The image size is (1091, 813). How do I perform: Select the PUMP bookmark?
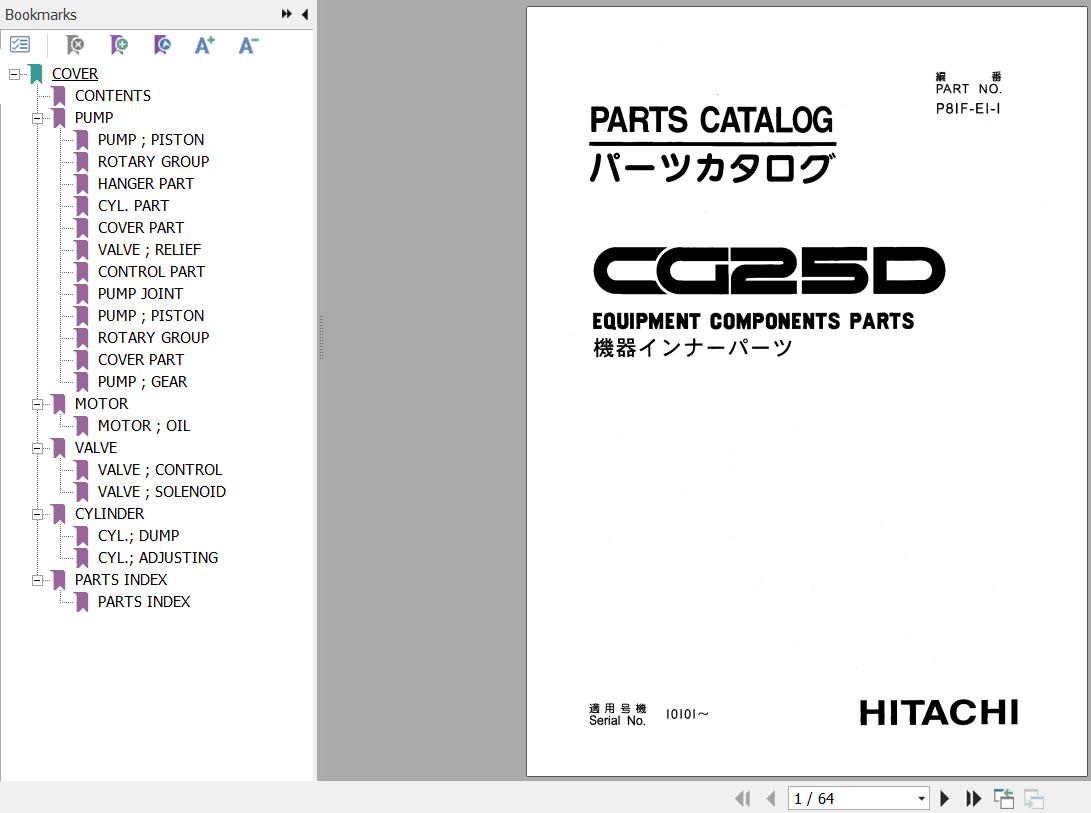click(x=94, y=118)
